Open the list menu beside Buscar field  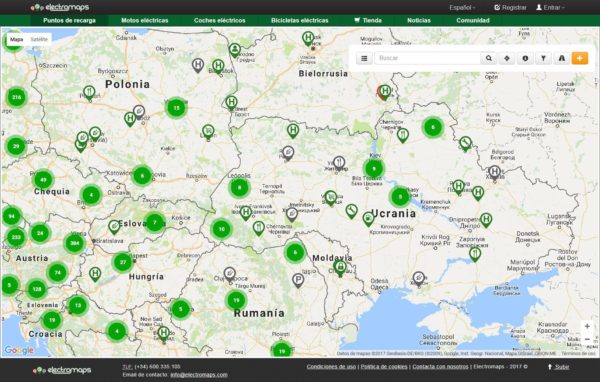point(364,58)
